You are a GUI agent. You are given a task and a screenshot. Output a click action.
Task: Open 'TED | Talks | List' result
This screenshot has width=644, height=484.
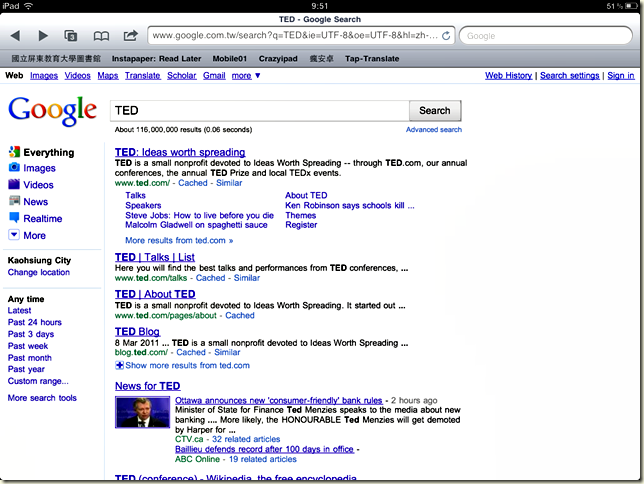click(154, 257)
